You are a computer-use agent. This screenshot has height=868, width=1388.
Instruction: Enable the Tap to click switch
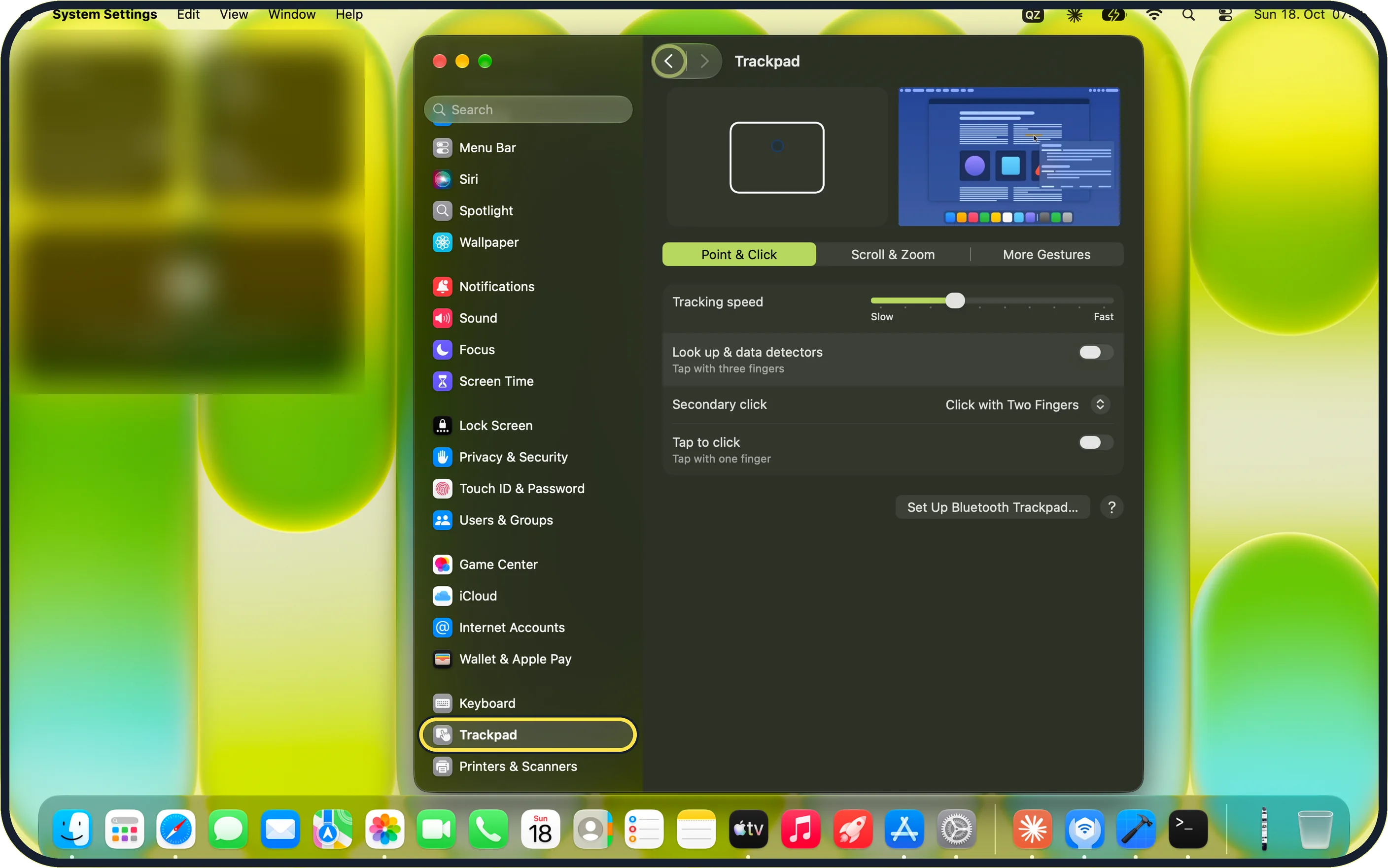tap(1095, 442)
